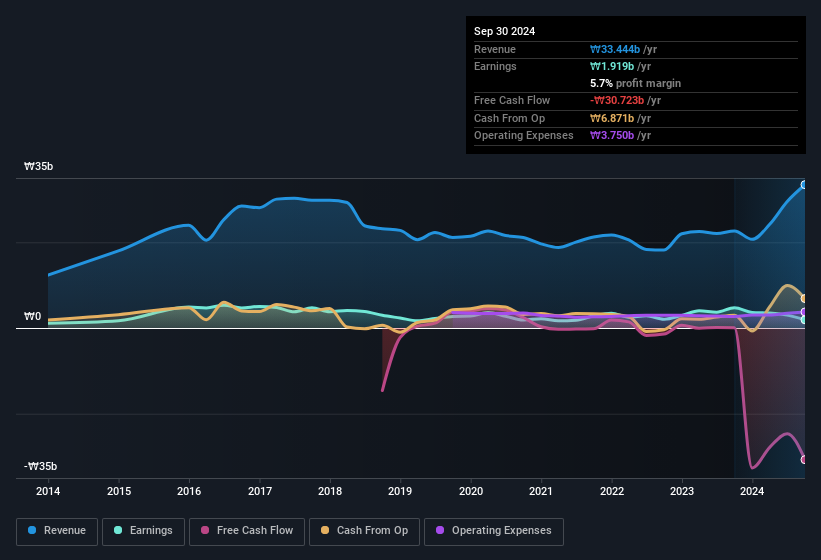The image size is (821, 560).
Task: Click the 2017 x-axis label
Action: [x=260, y=491]
